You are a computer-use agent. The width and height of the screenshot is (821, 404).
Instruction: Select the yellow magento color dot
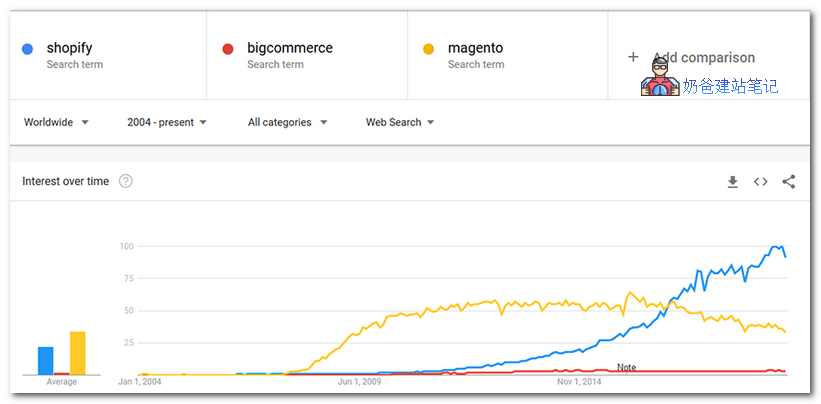428,49
